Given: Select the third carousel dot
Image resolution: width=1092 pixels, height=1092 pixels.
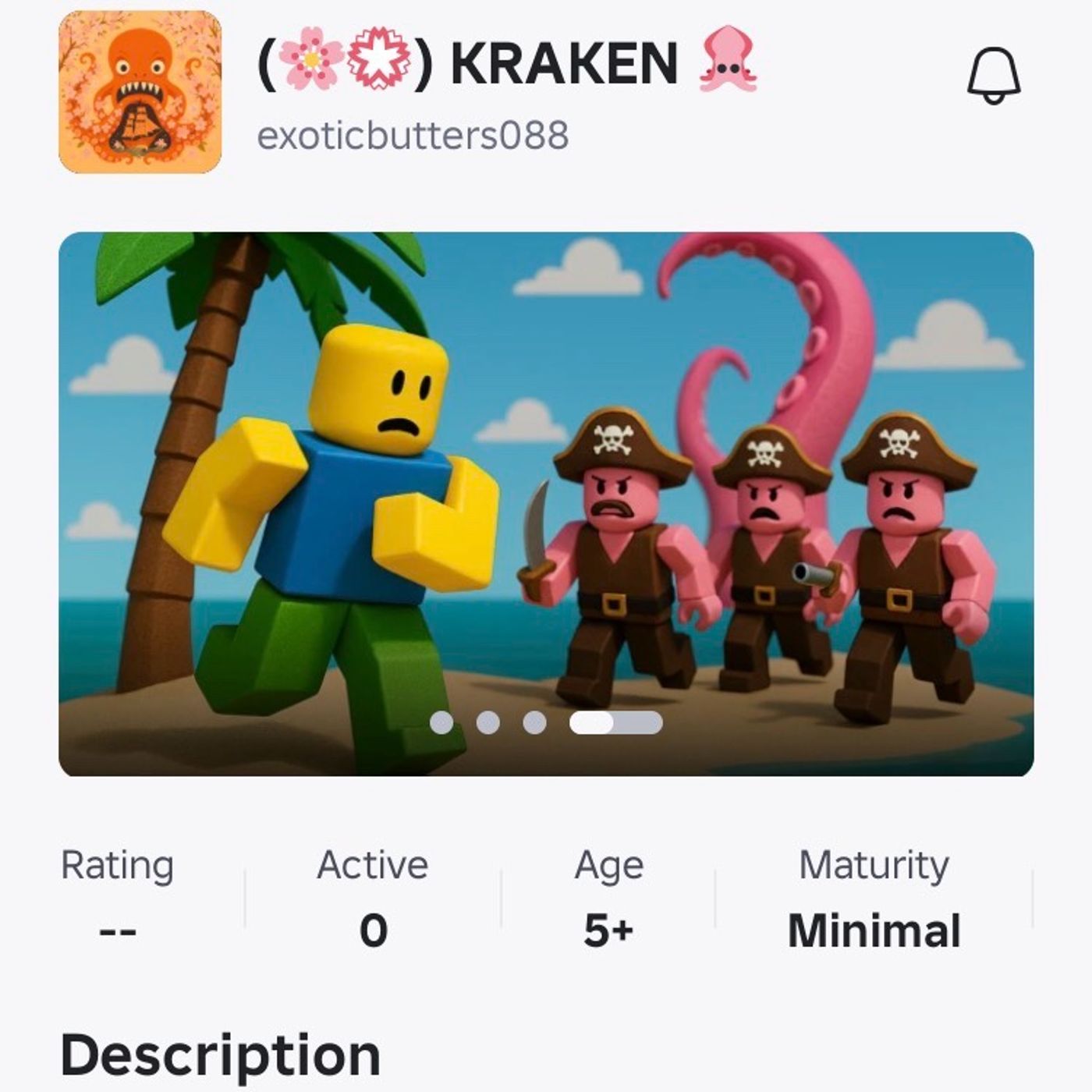Looking at the screenshot, I should pyautogui.click(x=535, y=723).
